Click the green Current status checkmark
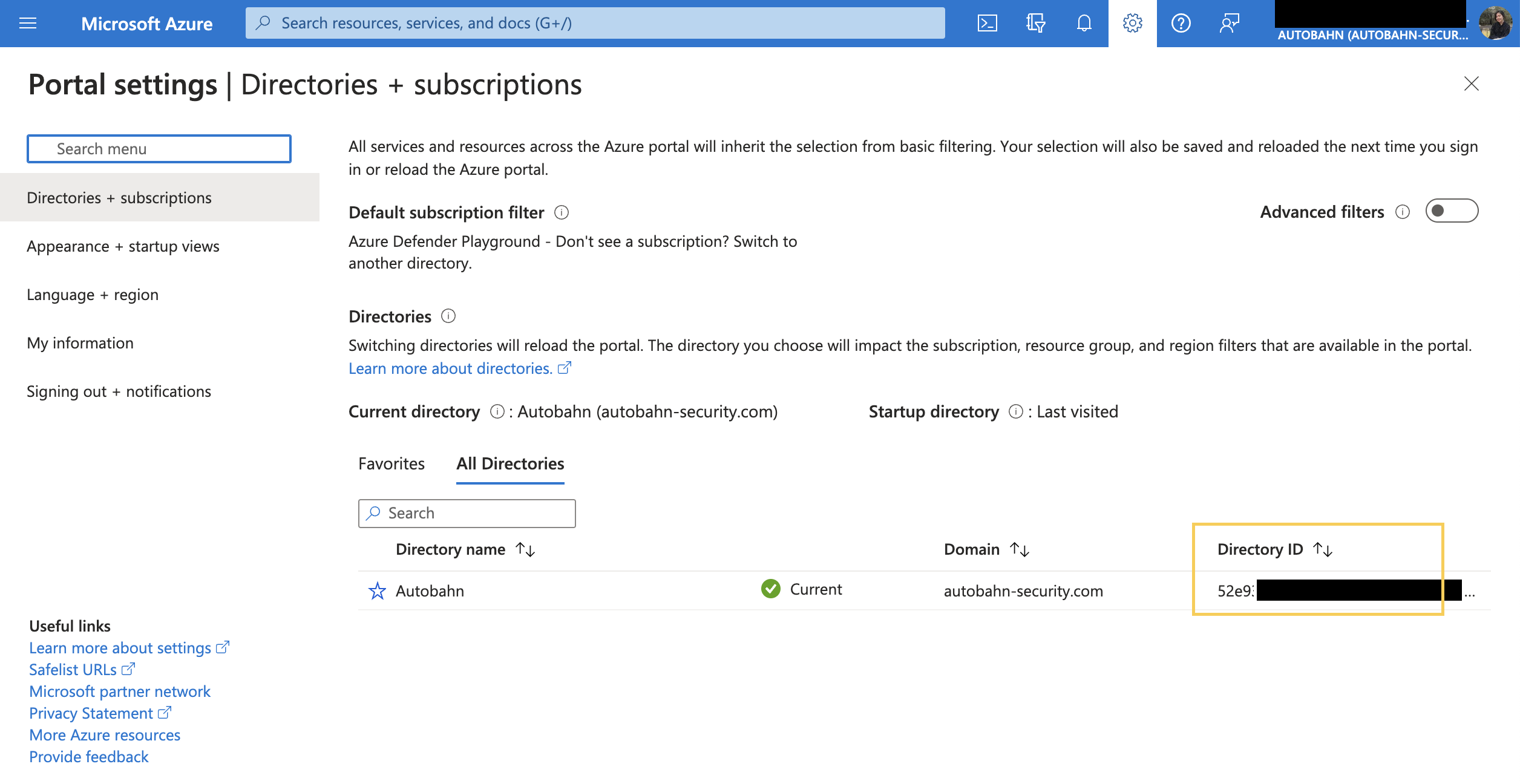 pos(770,589)
